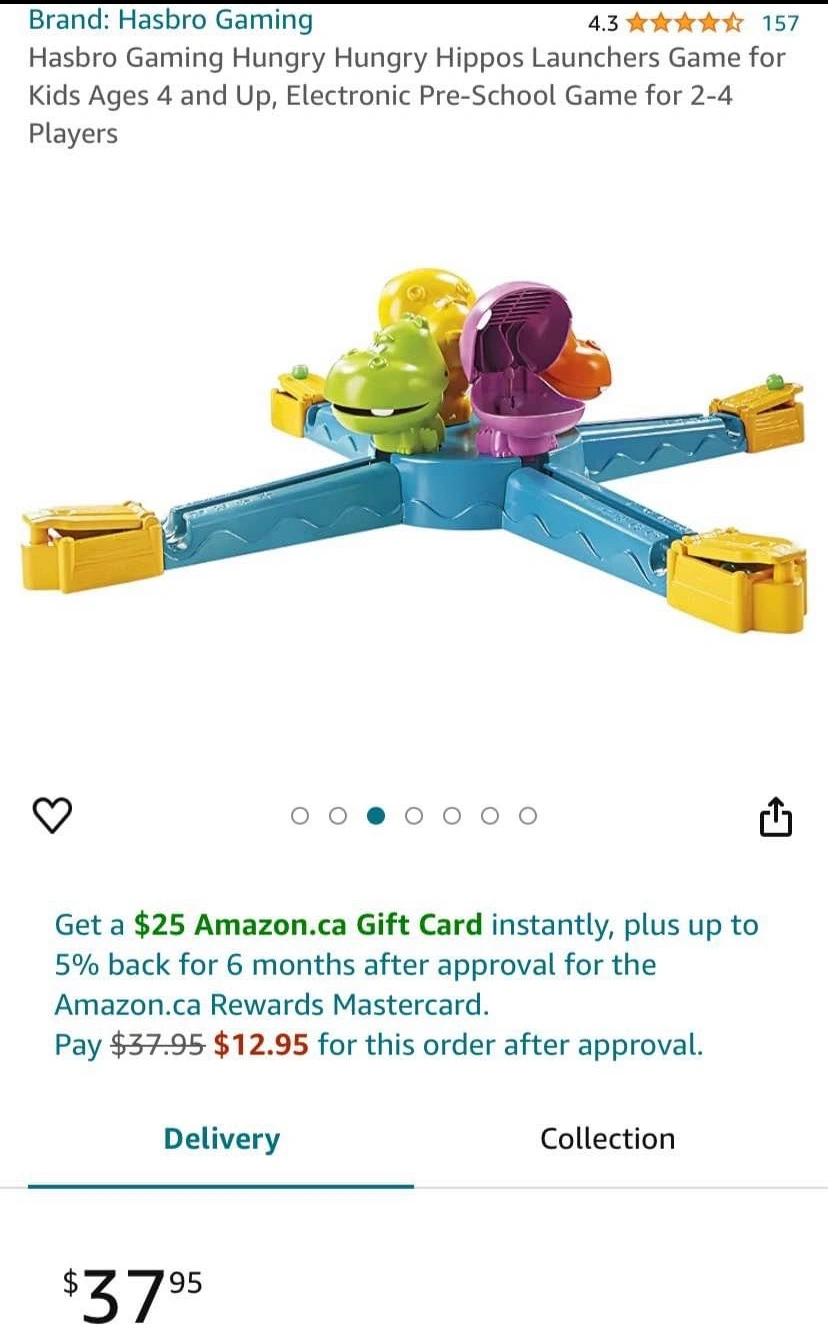Jump to the fifth carousel dot
Viewport: 828px width, 1330px height.
[x=452, y=816]
